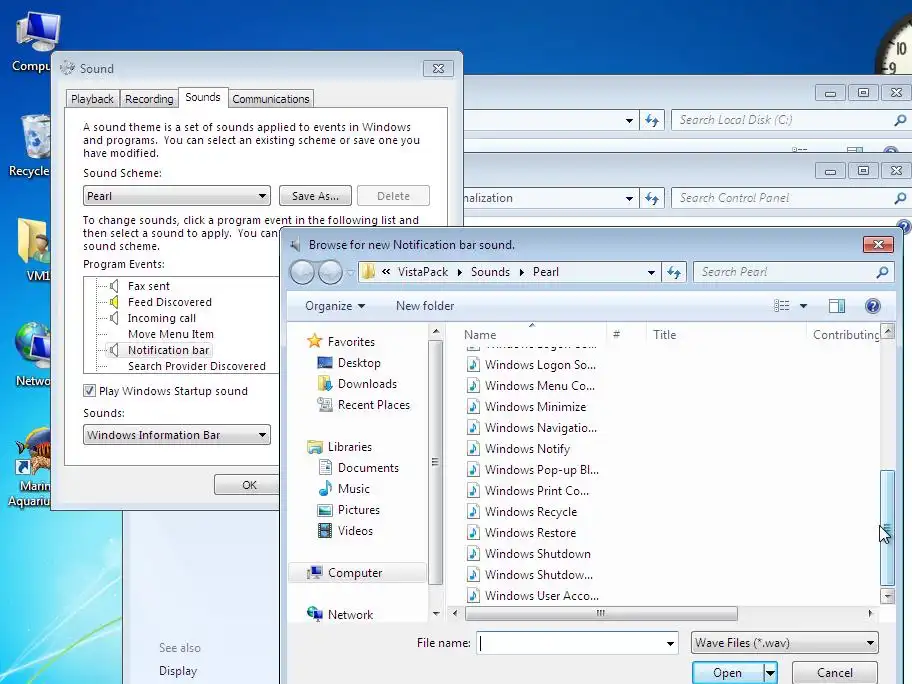The image size is (912, 684).
Task: Open the Network desktop icon
Action: click(x=32, y=355)
